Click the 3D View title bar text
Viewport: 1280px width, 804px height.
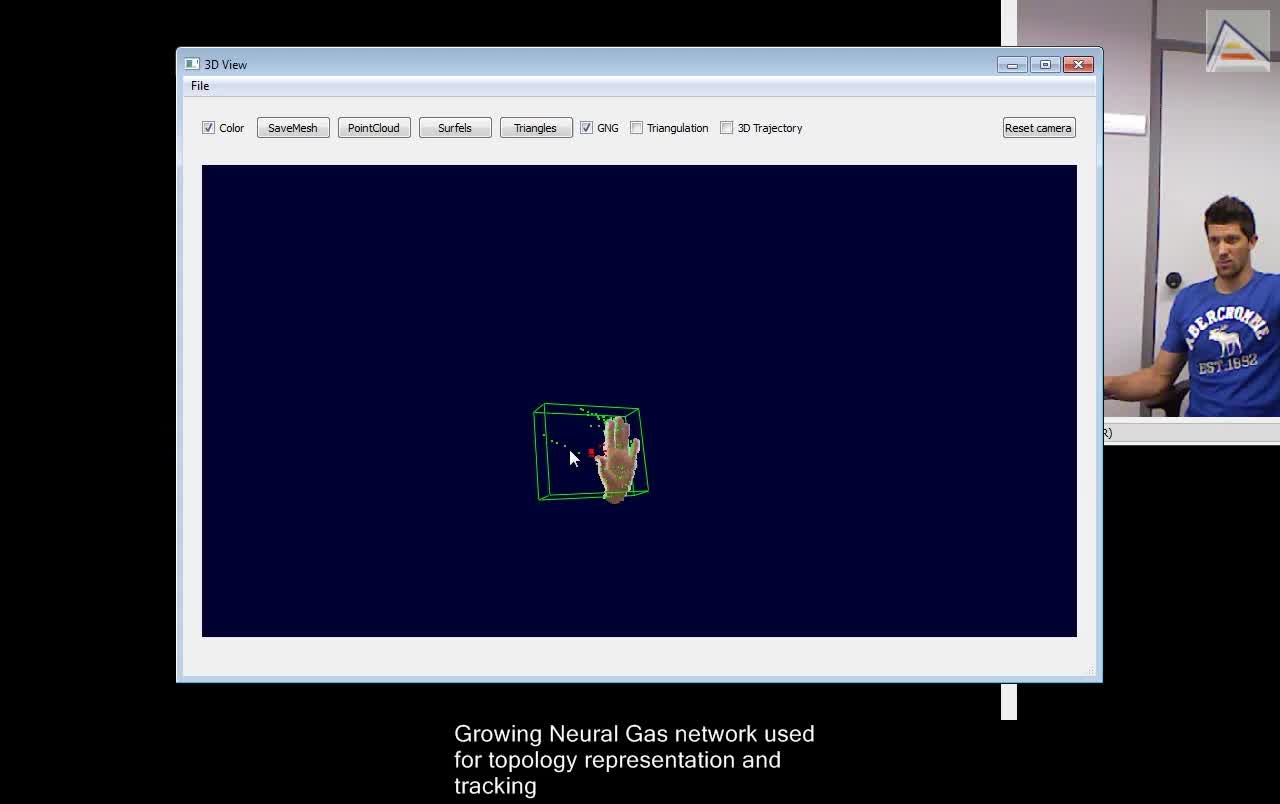pos(226,65)
